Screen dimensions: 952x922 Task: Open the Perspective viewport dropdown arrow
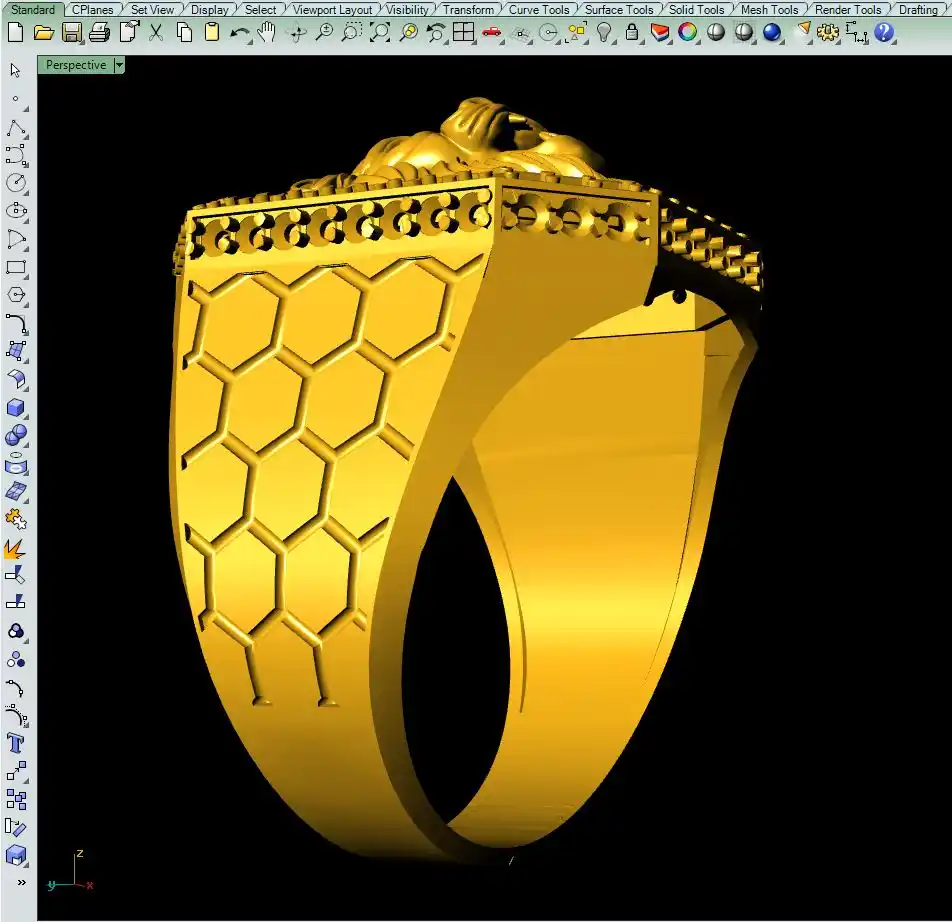(119, 65)
